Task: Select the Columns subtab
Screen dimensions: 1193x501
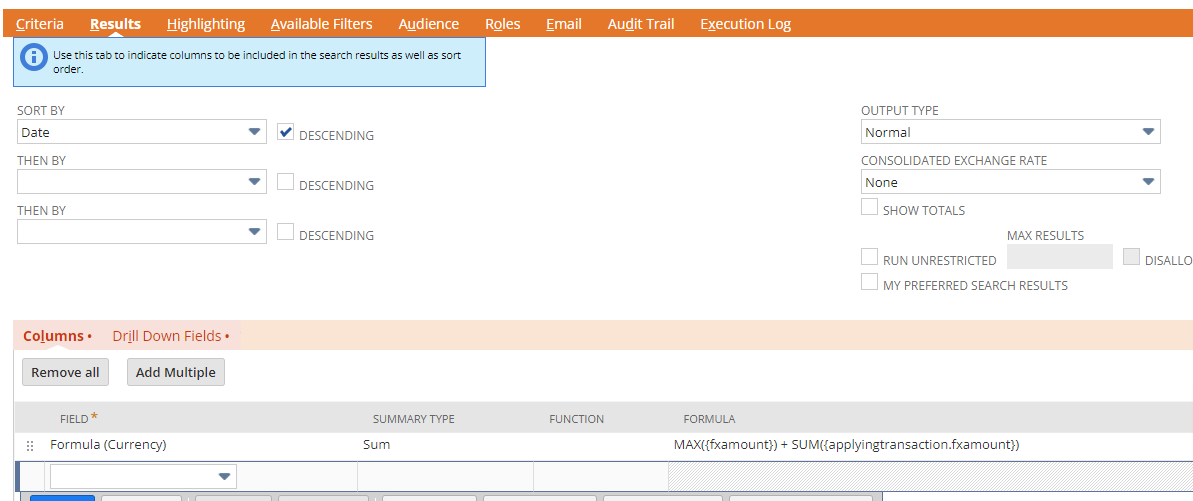Action: click(57, 336)
